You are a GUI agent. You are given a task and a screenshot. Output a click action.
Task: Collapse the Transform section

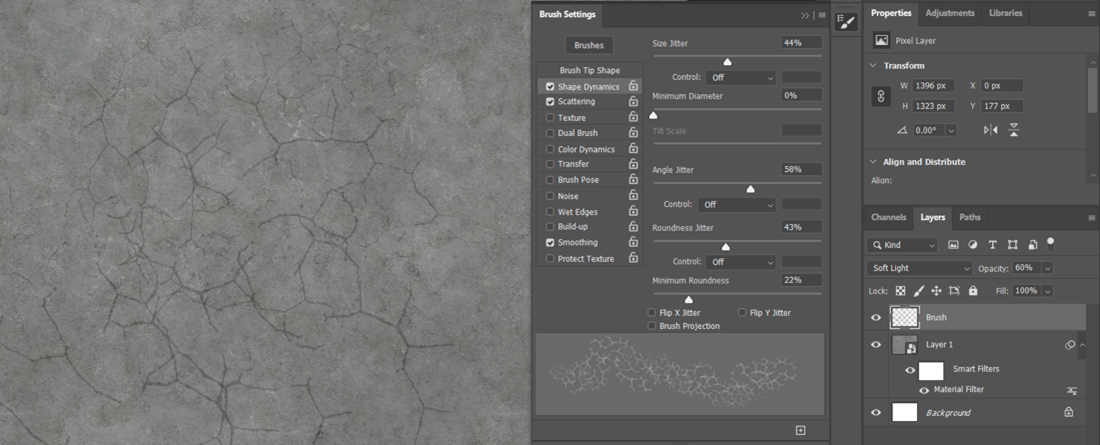874,65
